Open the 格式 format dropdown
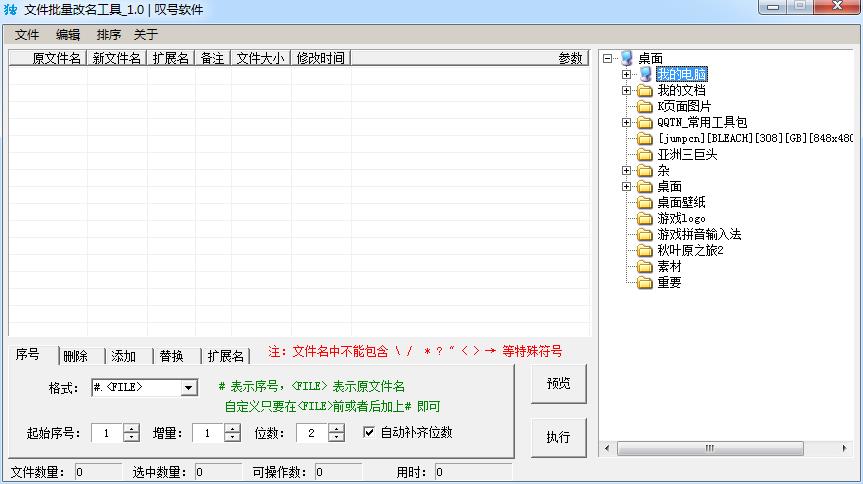Image resolution: width=863 pixels, height=484 pixels. (x=189, y=387)
